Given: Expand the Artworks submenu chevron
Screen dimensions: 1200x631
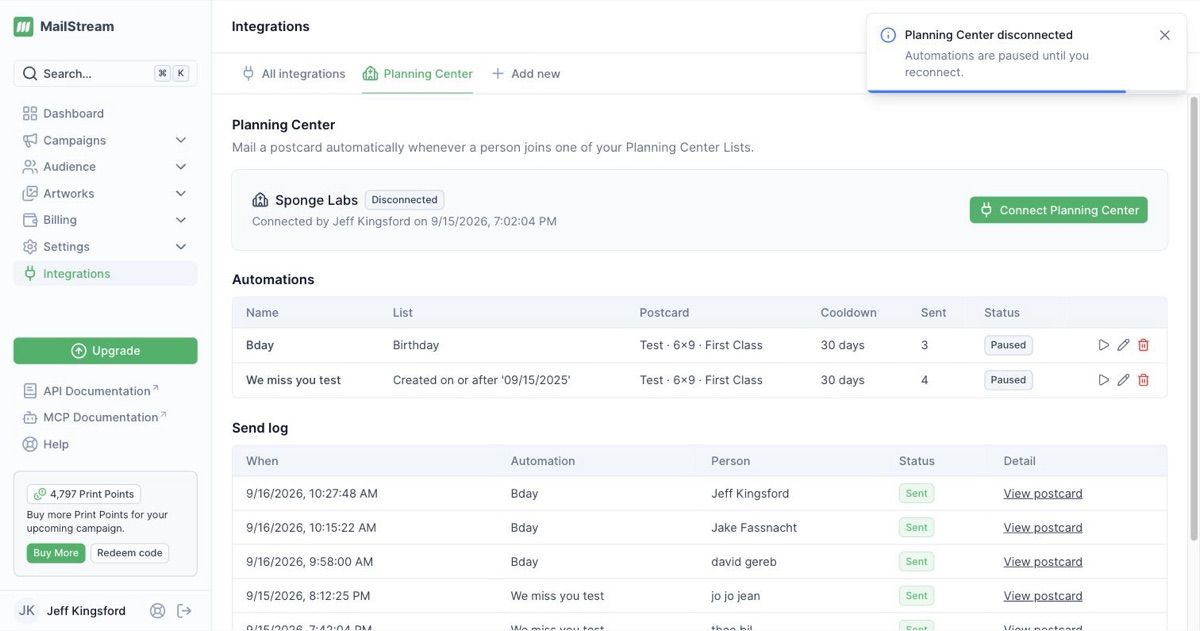Looking at the screenshot, I should (x=181, y=194).
